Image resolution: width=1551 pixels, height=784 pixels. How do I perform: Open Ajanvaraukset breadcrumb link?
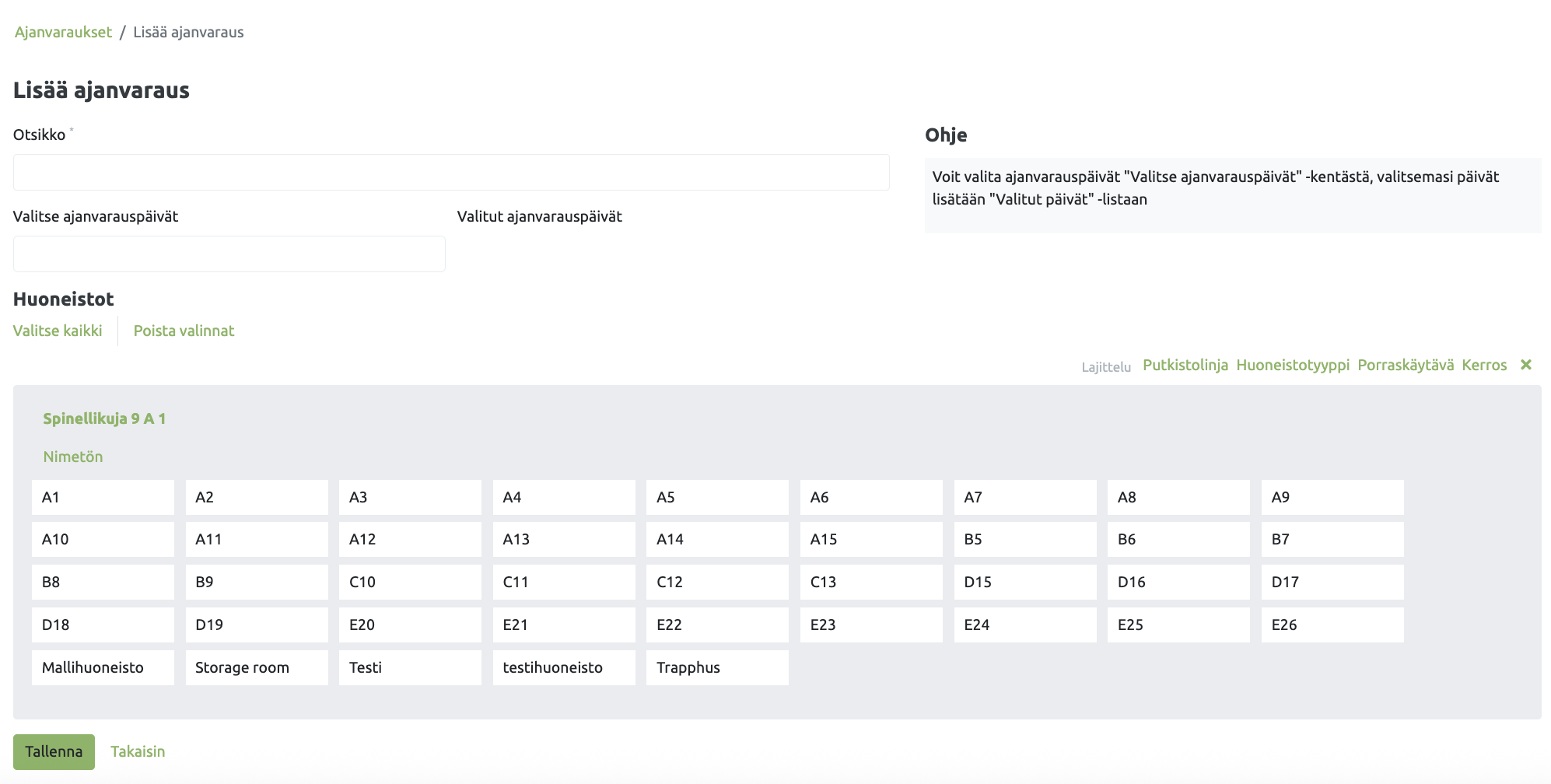click(63, 32)
